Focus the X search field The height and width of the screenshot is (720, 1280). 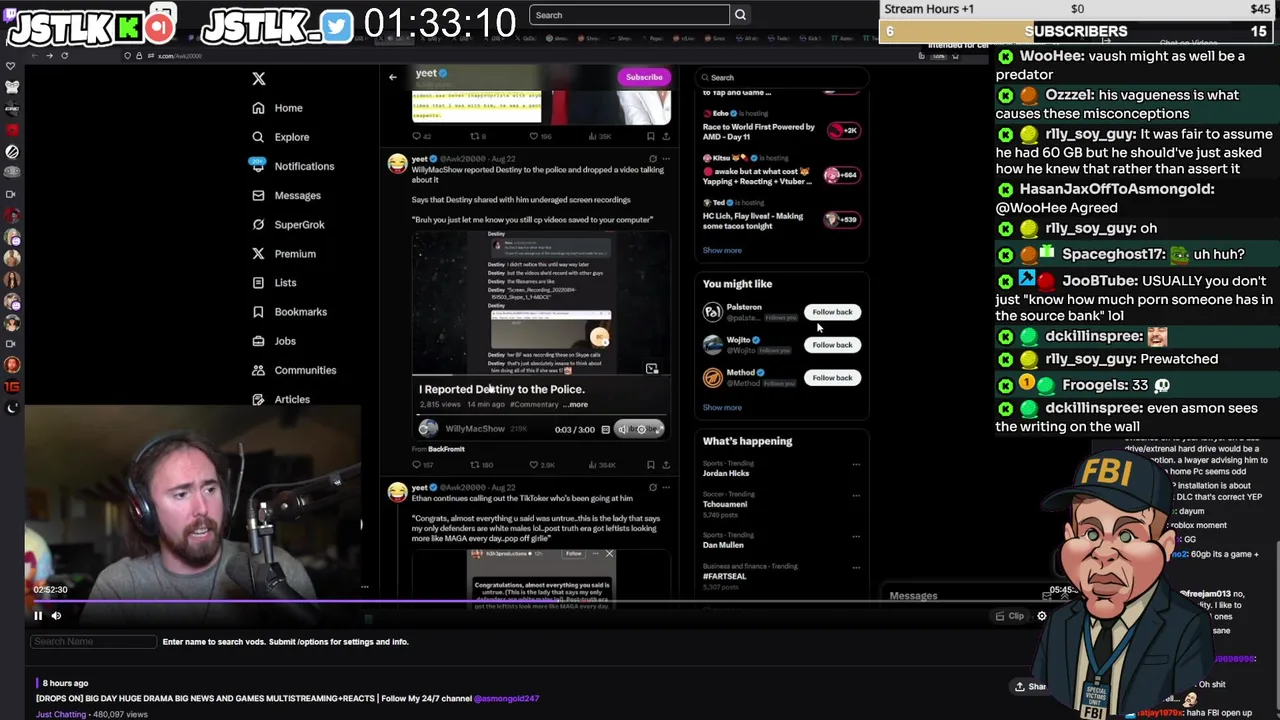[x=780, y=77]
